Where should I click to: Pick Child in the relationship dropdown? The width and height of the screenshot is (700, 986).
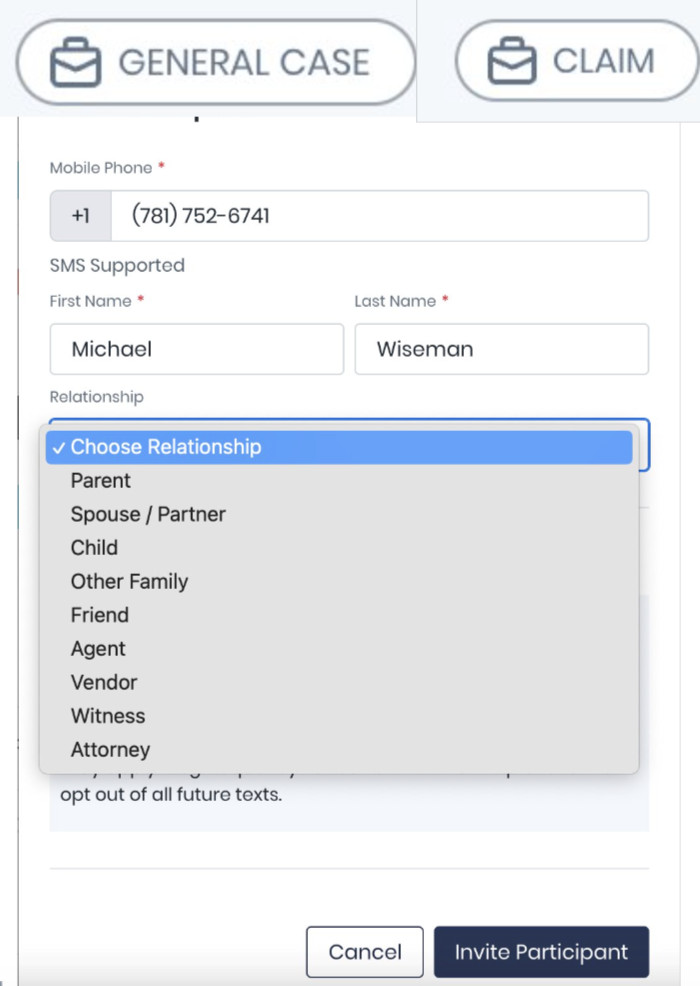[x=94, y=548]
